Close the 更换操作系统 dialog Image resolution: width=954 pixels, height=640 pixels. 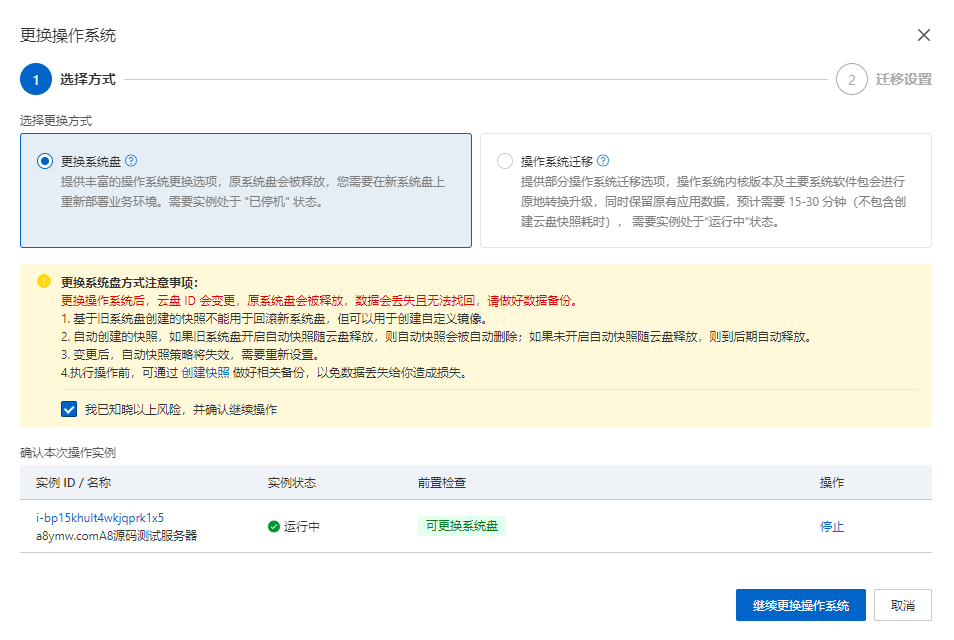pos(925,33)
